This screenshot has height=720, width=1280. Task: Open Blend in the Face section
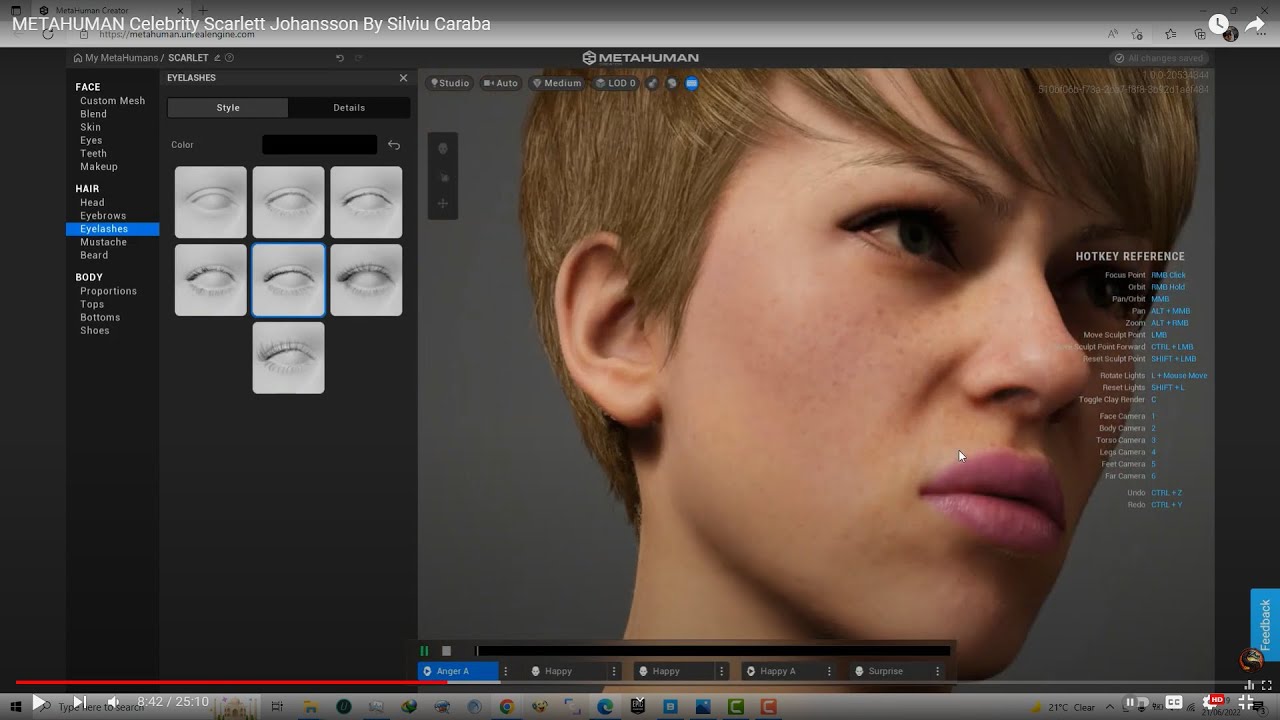(93, 114)
